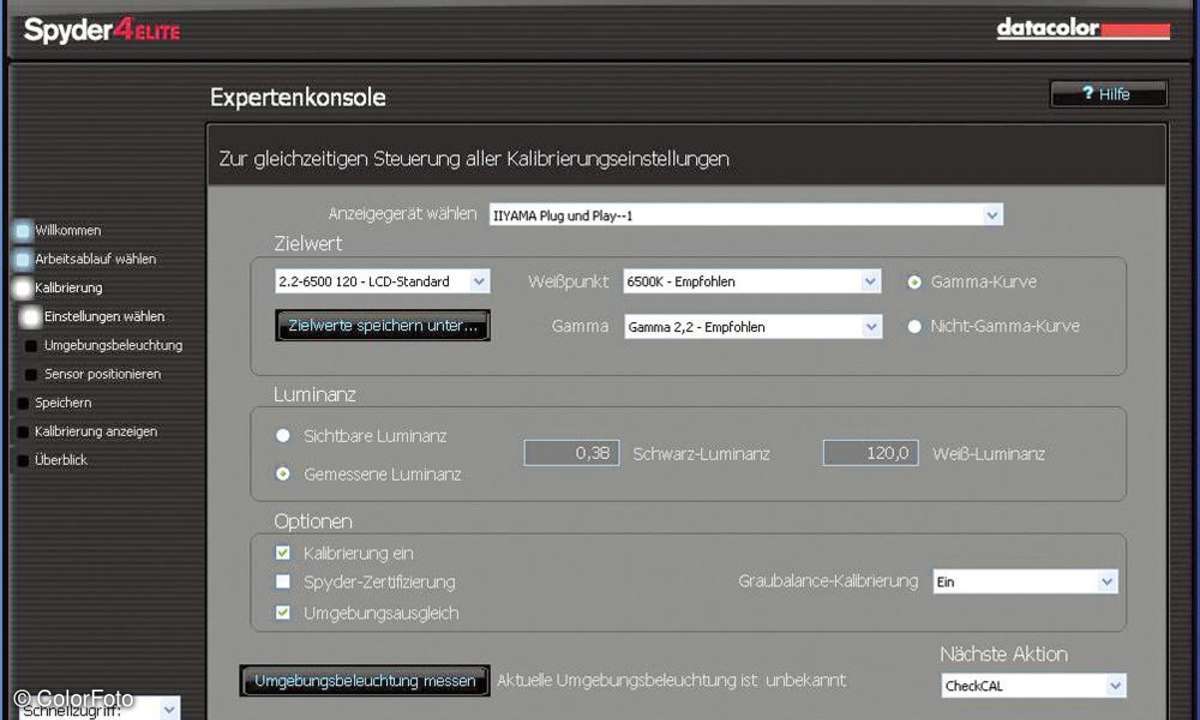Click the Zielwert section label
1200x720 pixels.
(308, 244)
